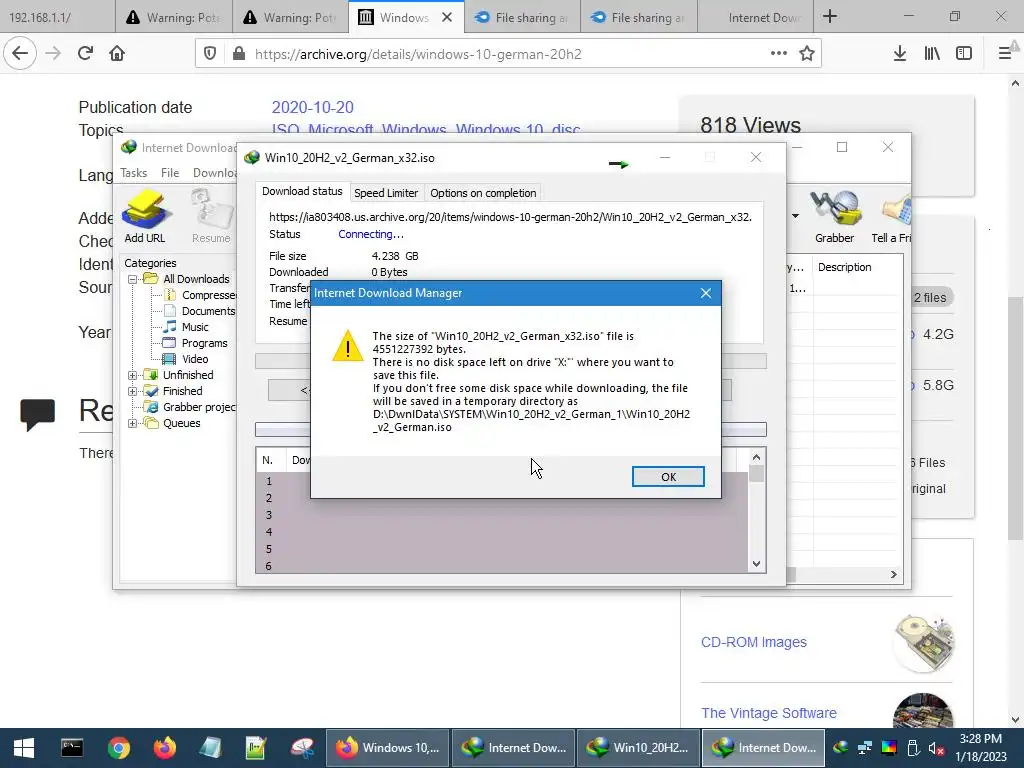Click the Firefox pinned taskbar icon
Viewport: 1024px width, 768px height.
tap(165, 748)
